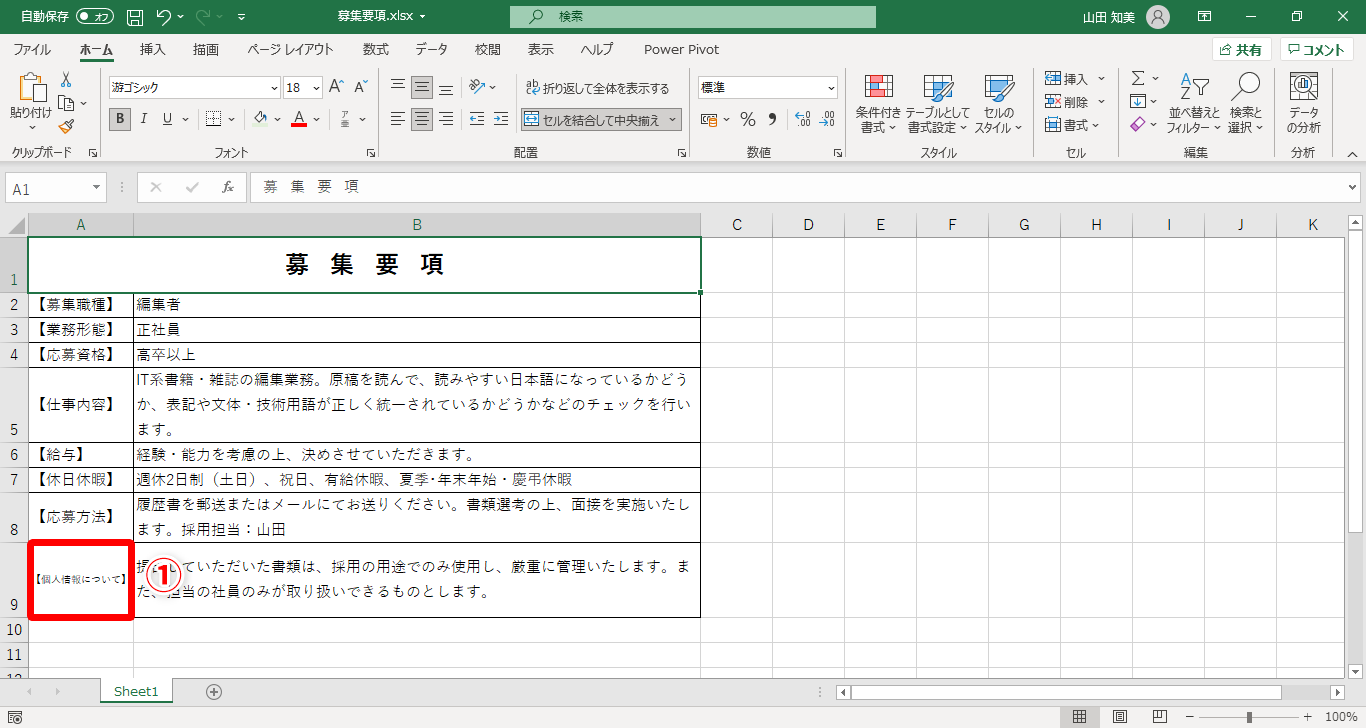The width and height of the screenshot is (1366, 728).
Task: Open the Power Pivot tab
Action: click(681, 49)
